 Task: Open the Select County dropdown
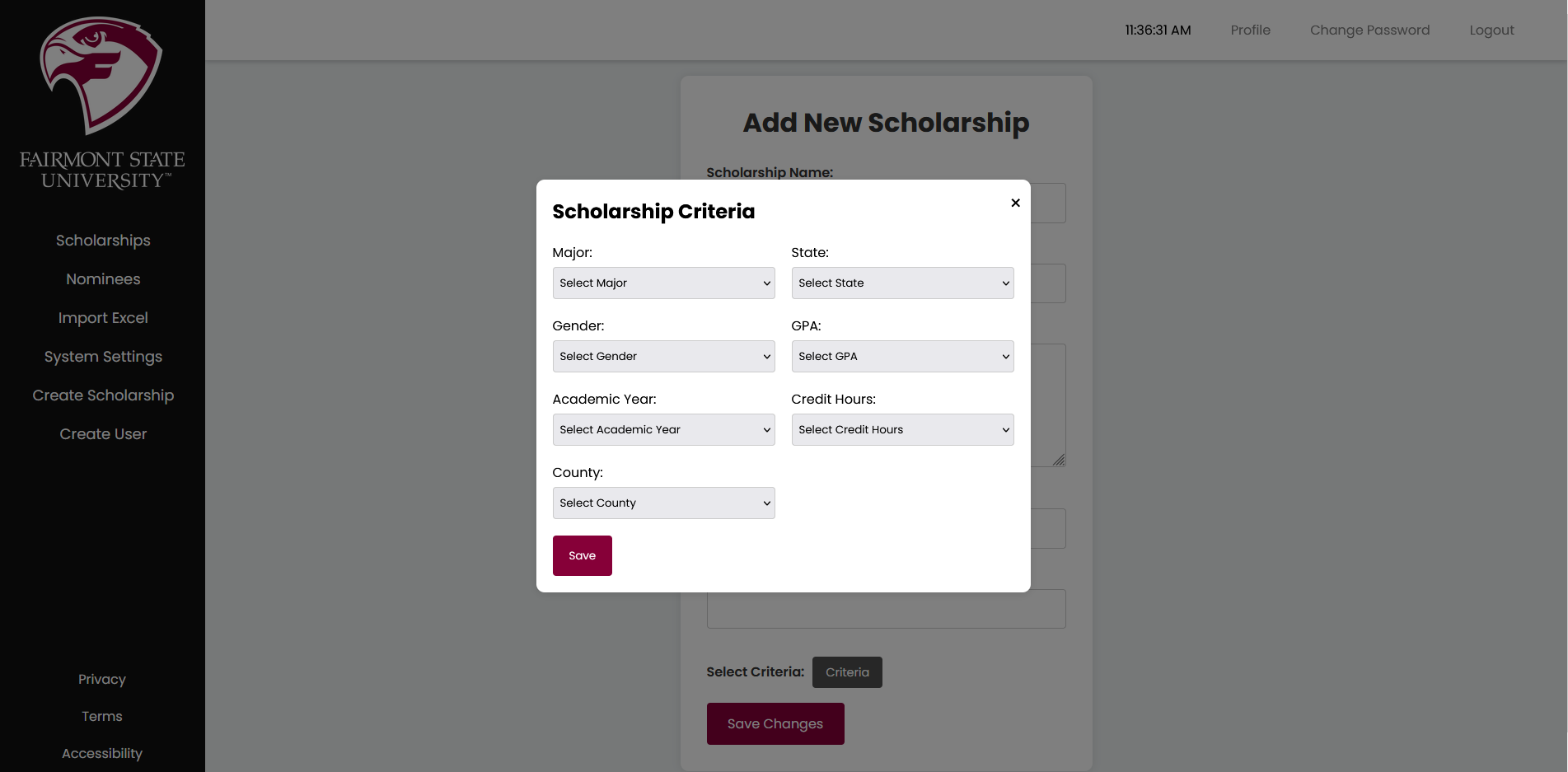click(663, 503)
